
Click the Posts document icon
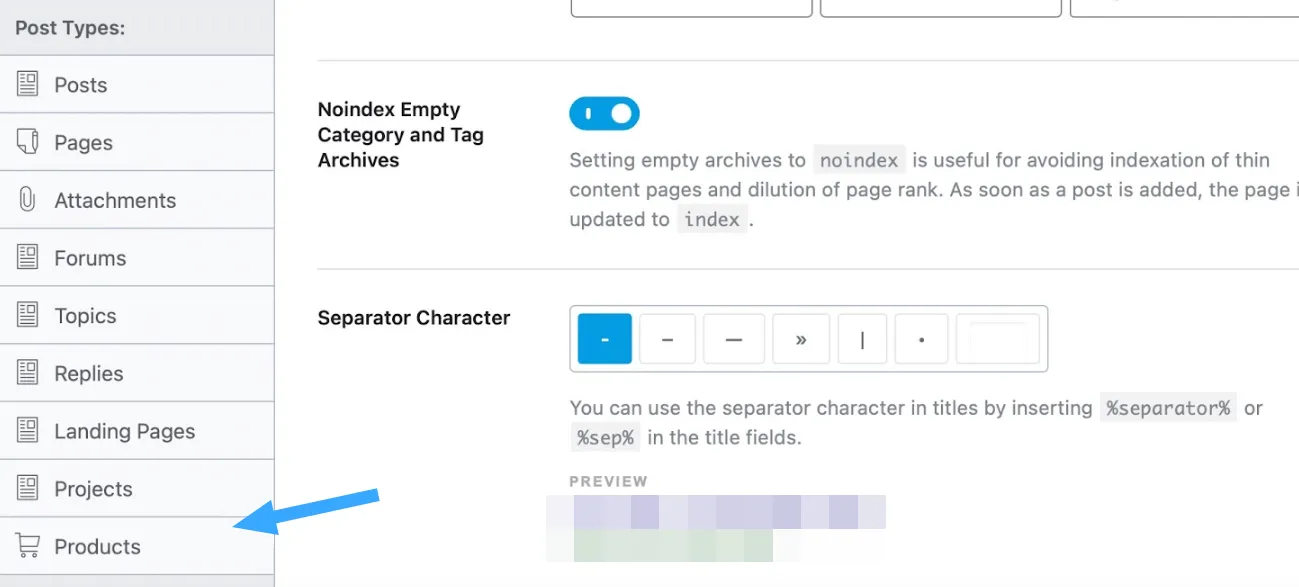click(x=27, y=85)
